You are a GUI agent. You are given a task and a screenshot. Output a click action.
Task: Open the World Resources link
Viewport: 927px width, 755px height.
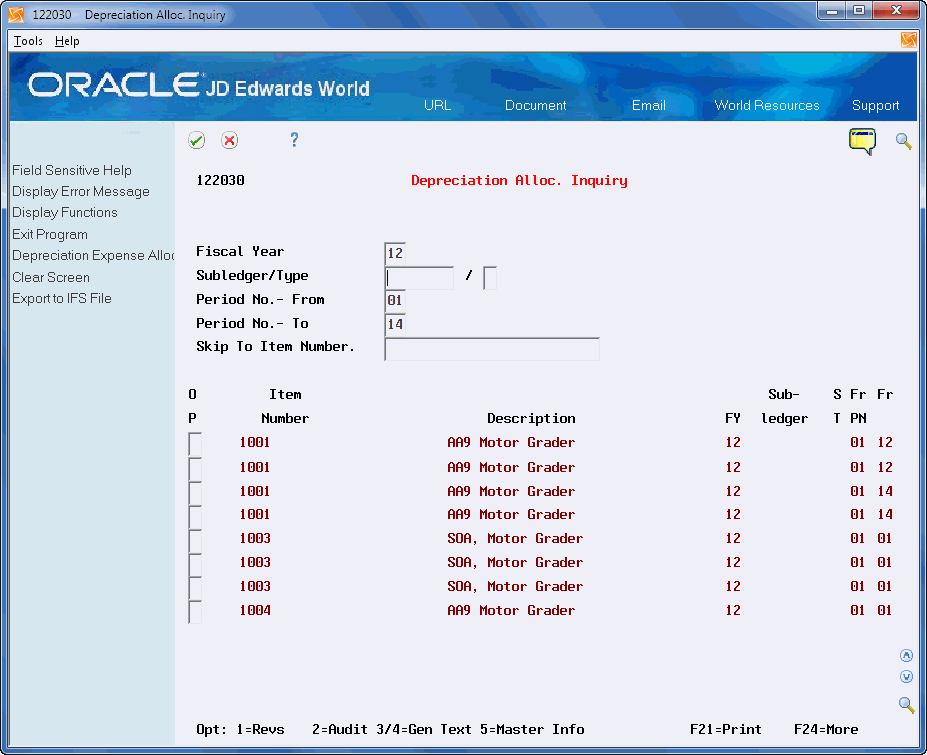(767, 105)
